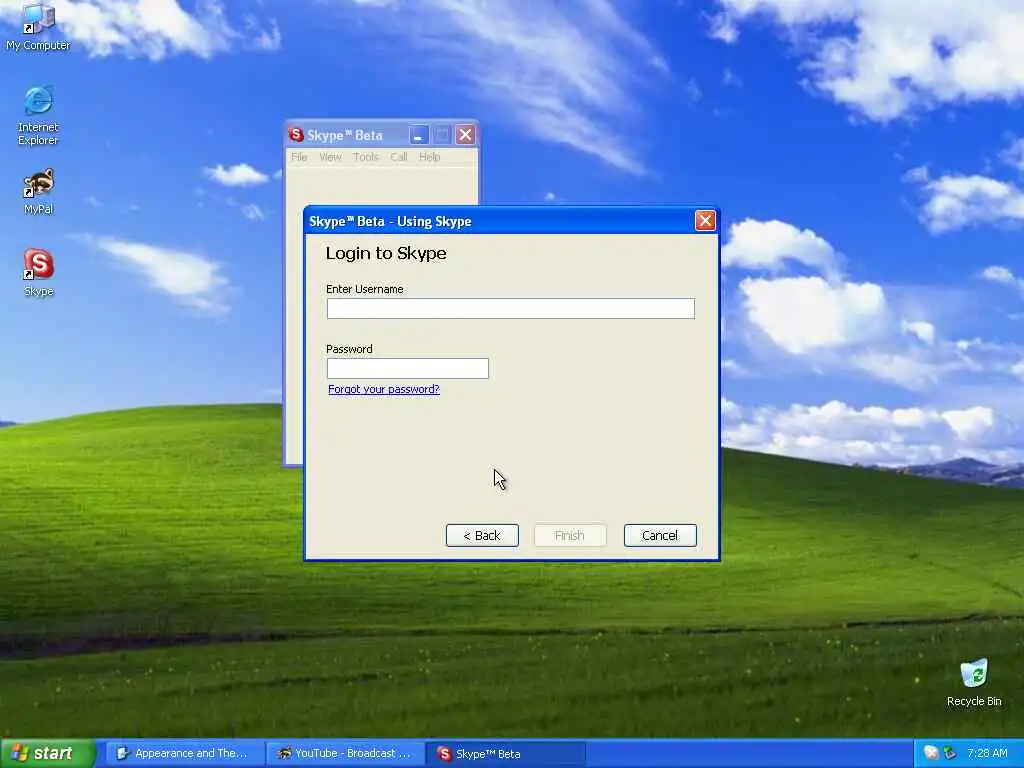The width and height of the screenshot is (1024, 768).
Task: Close the Using Skype dialog
Action: [705, 221]
